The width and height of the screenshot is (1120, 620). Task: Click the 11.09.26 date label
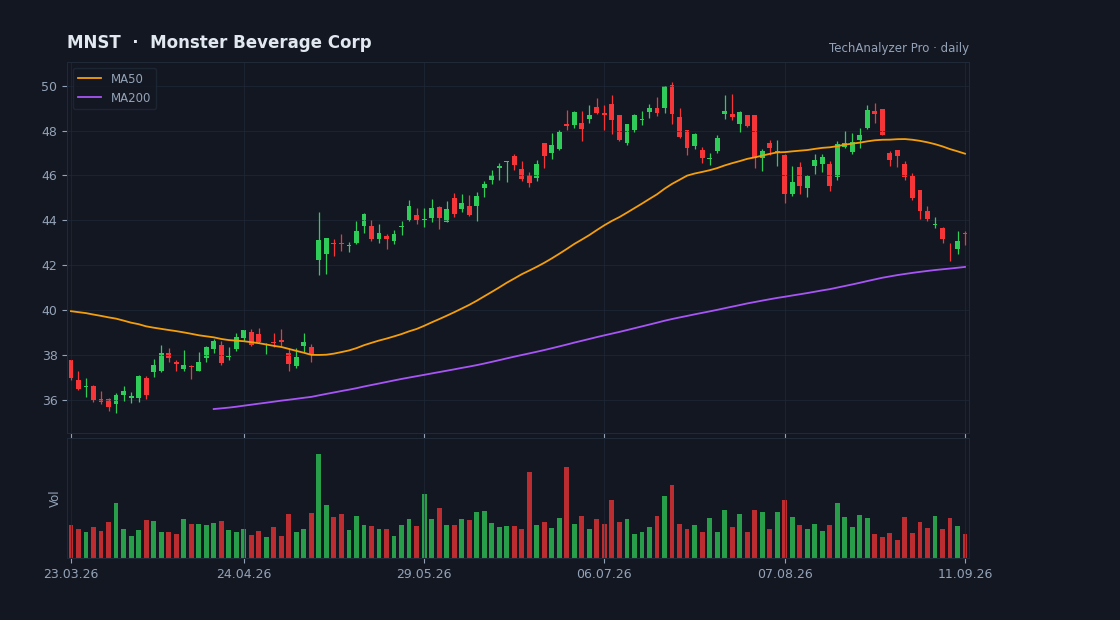click(x=965, y=574)
